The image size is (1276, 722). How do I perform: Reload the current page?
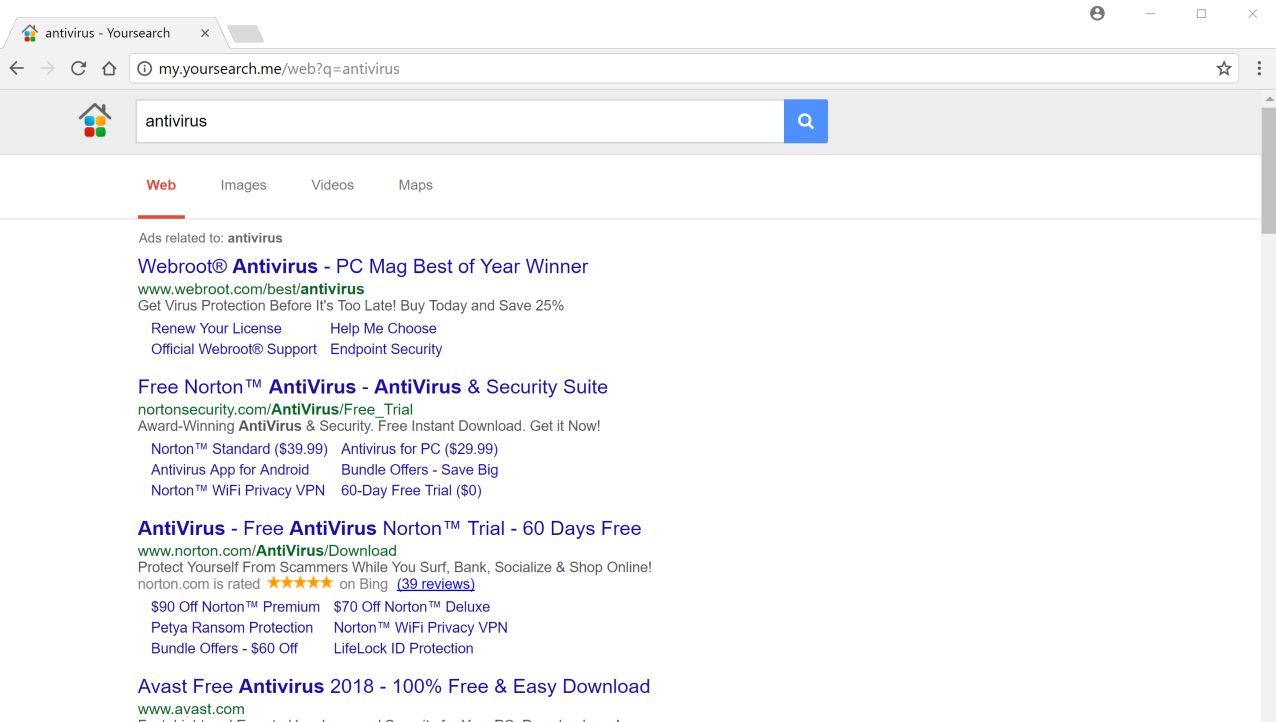(78, 69)
